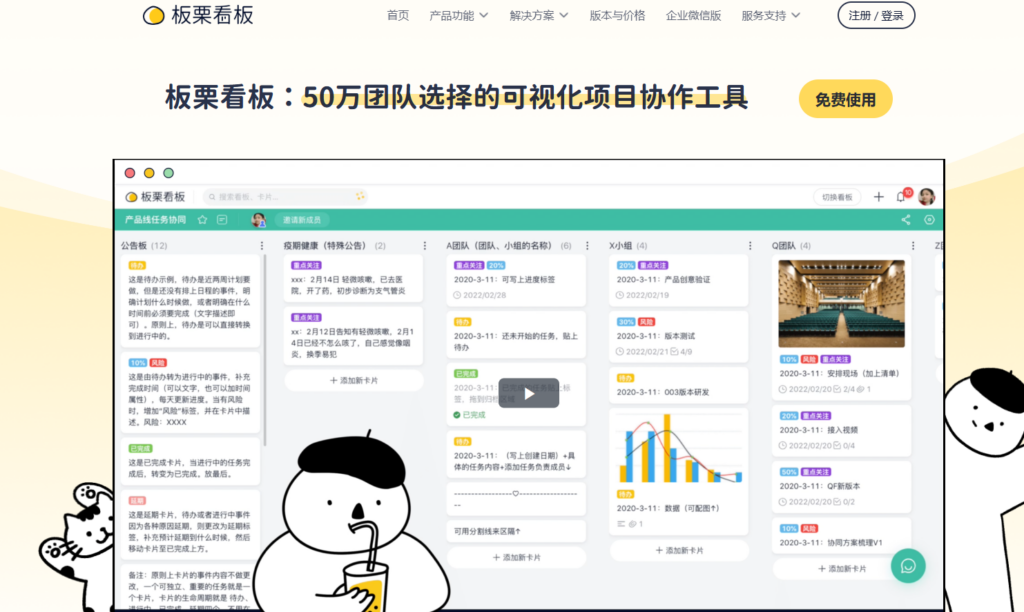Image resolution: width=1024 pixels, height=612 pixels.
Task: Click the user avatar in the top bar
Action: click(x=927, y=197)
